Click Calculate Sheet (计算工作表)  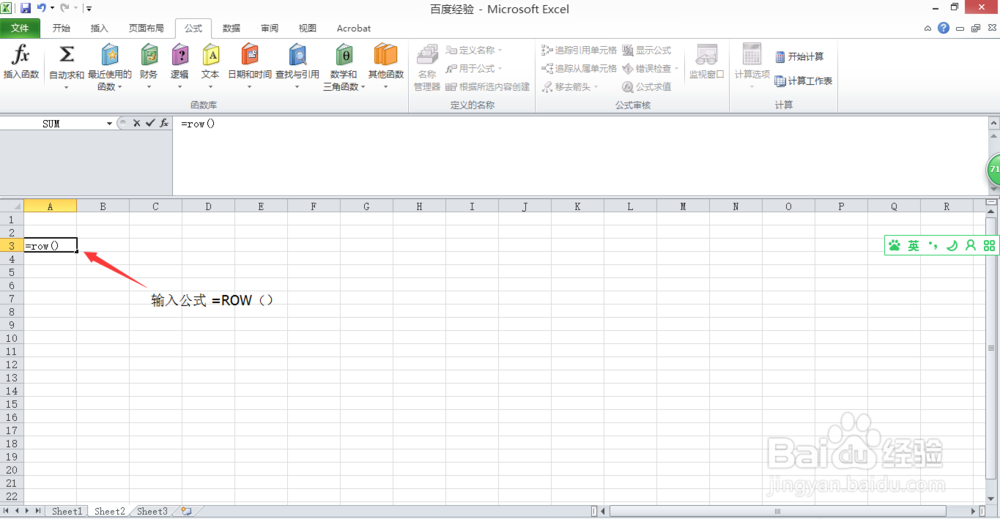[x=804, y=81]
